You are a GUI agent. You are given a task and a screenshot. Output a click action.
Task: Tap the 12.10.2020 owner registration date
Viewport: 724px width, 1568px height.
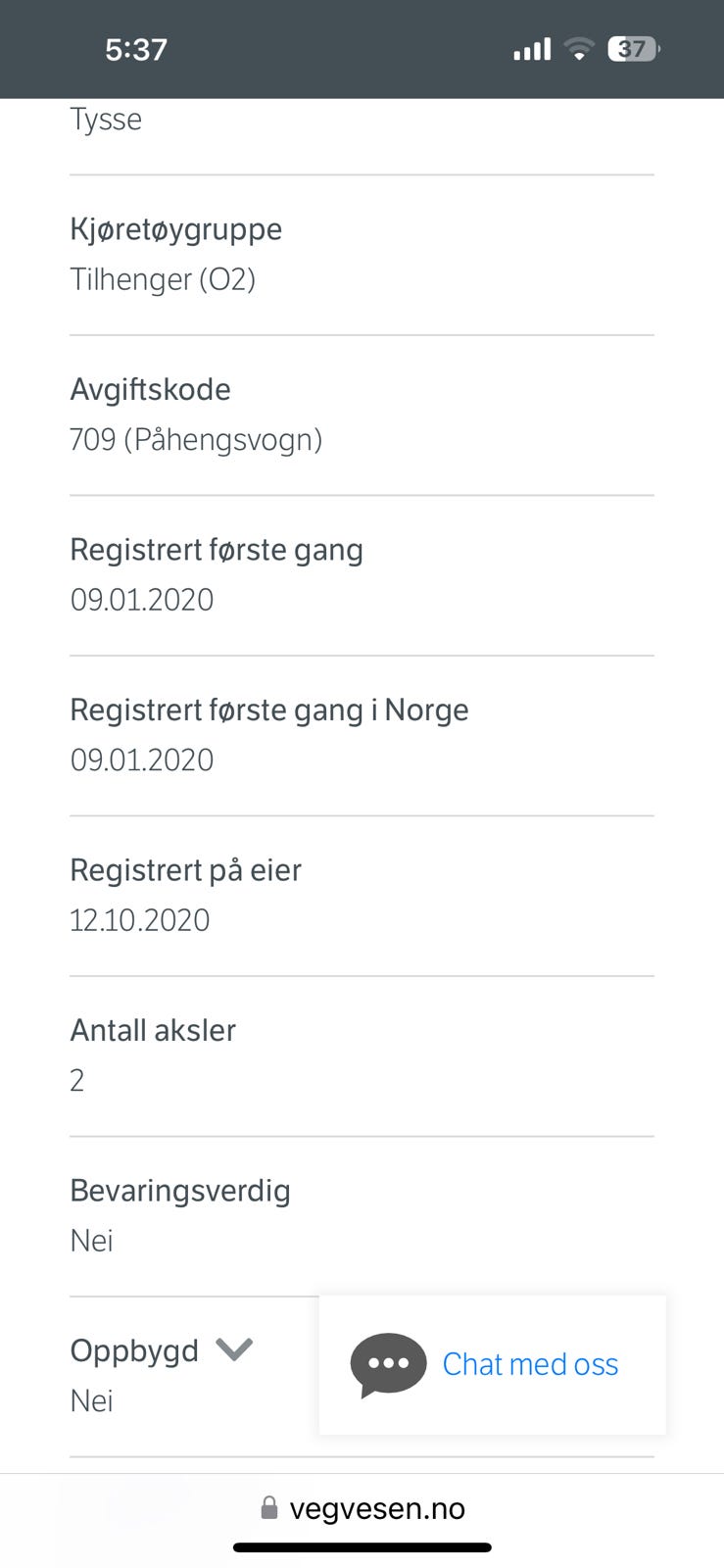(x=140, y=920)
